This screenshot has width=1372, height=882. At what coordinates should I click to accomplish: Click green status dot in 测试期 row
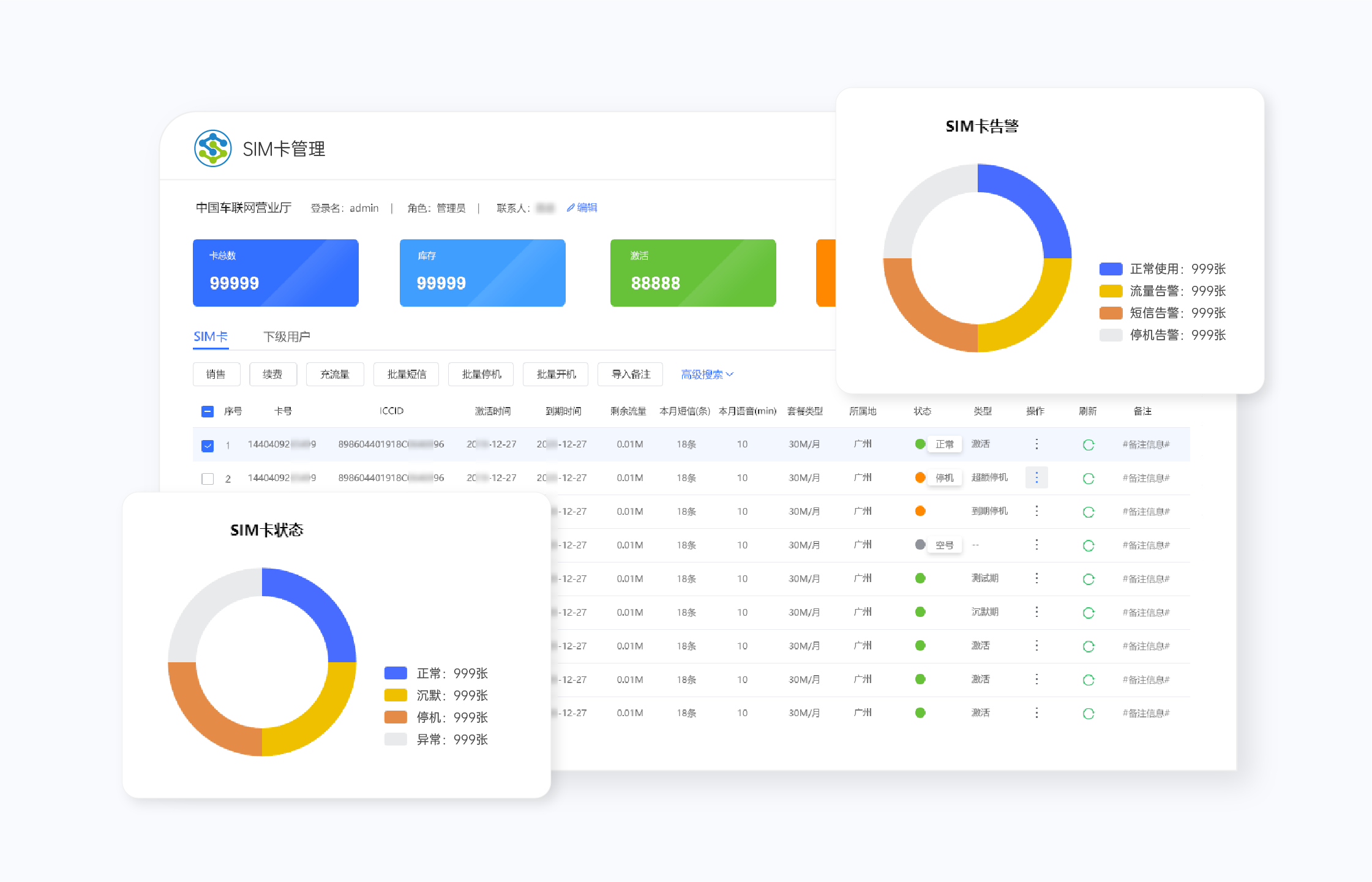920,578
